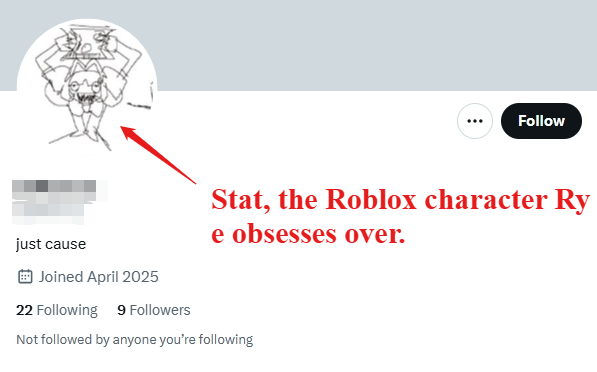Open the three-dot more options menu
This screenshot has height=372, width=597.
tap(475, 121)
